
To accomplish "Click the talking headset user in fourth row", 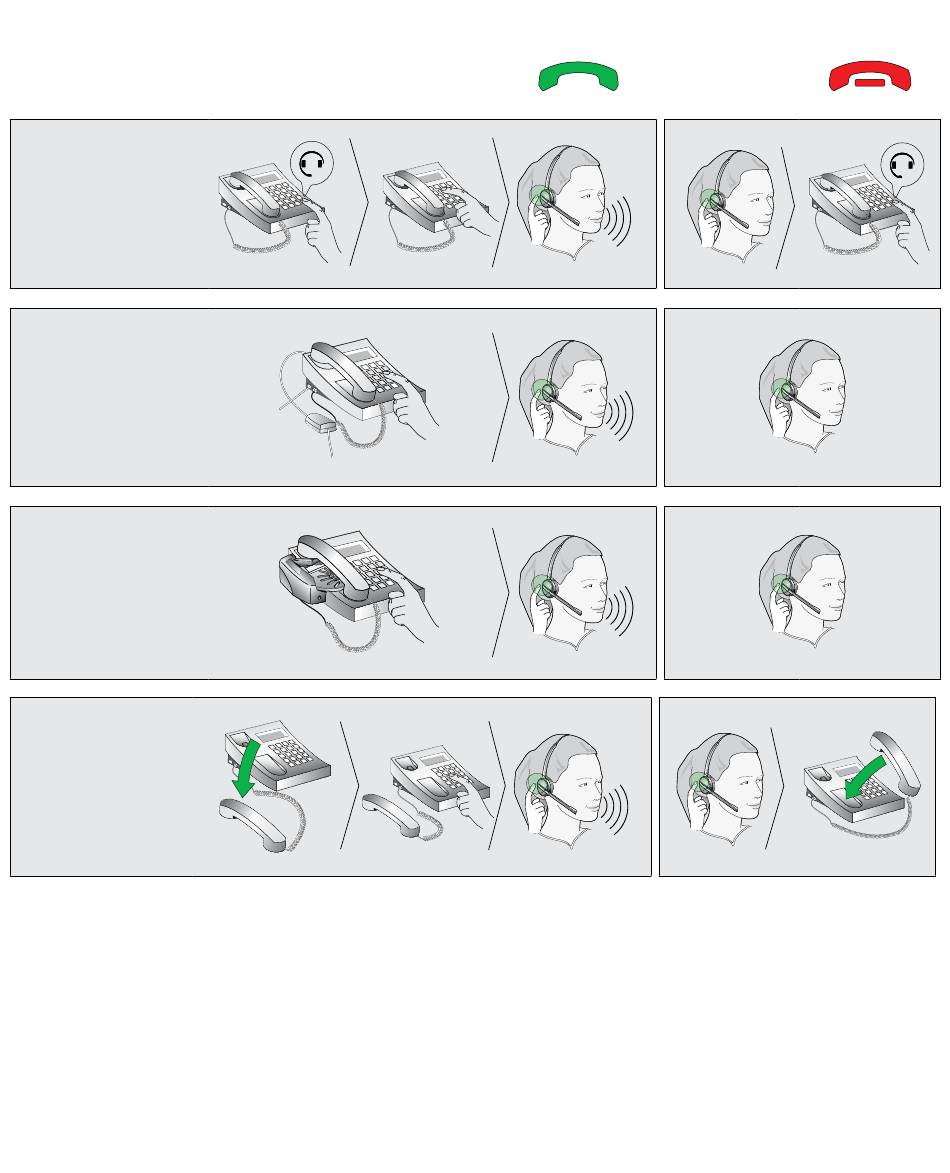I will [571, 791].
